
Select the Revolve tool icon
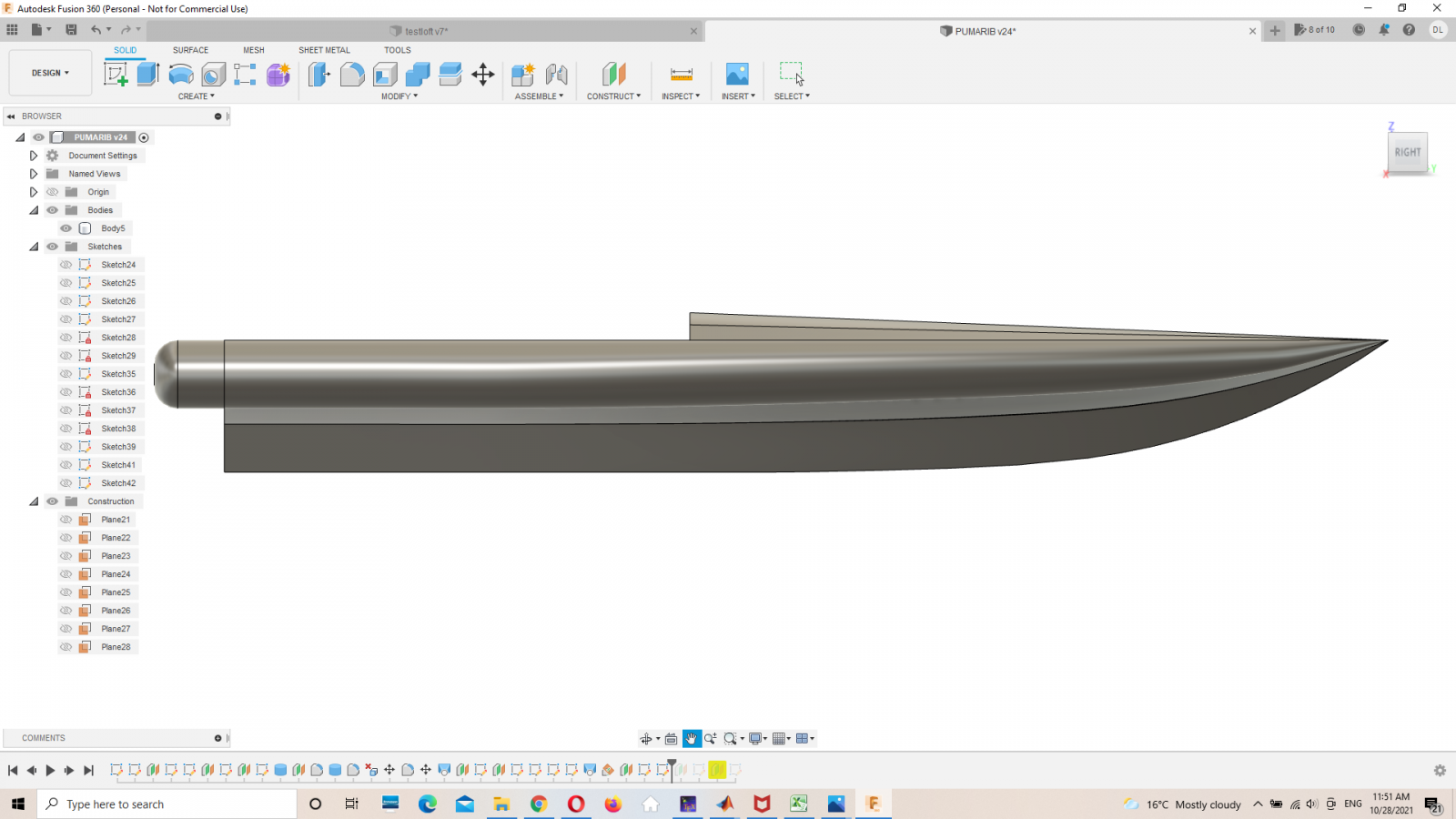(181, 75)
